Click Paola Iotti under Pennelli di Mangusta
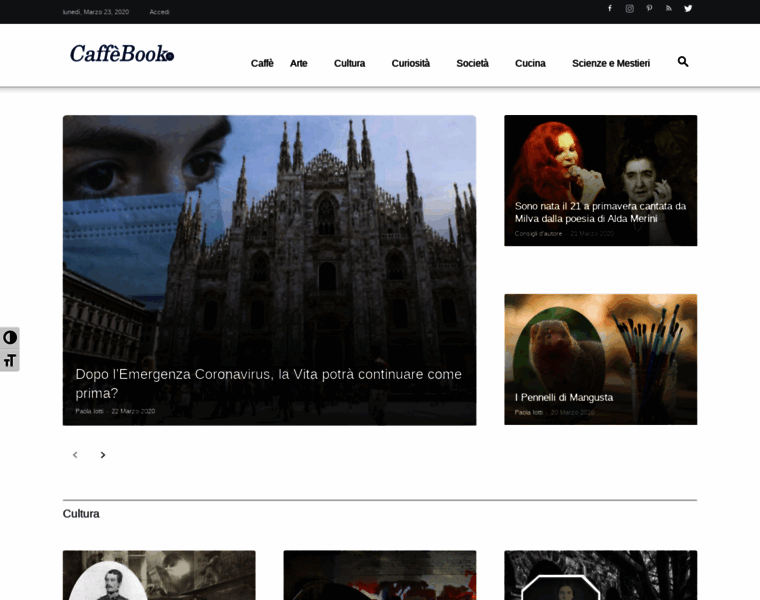760x600 pixels. [528, 412]
